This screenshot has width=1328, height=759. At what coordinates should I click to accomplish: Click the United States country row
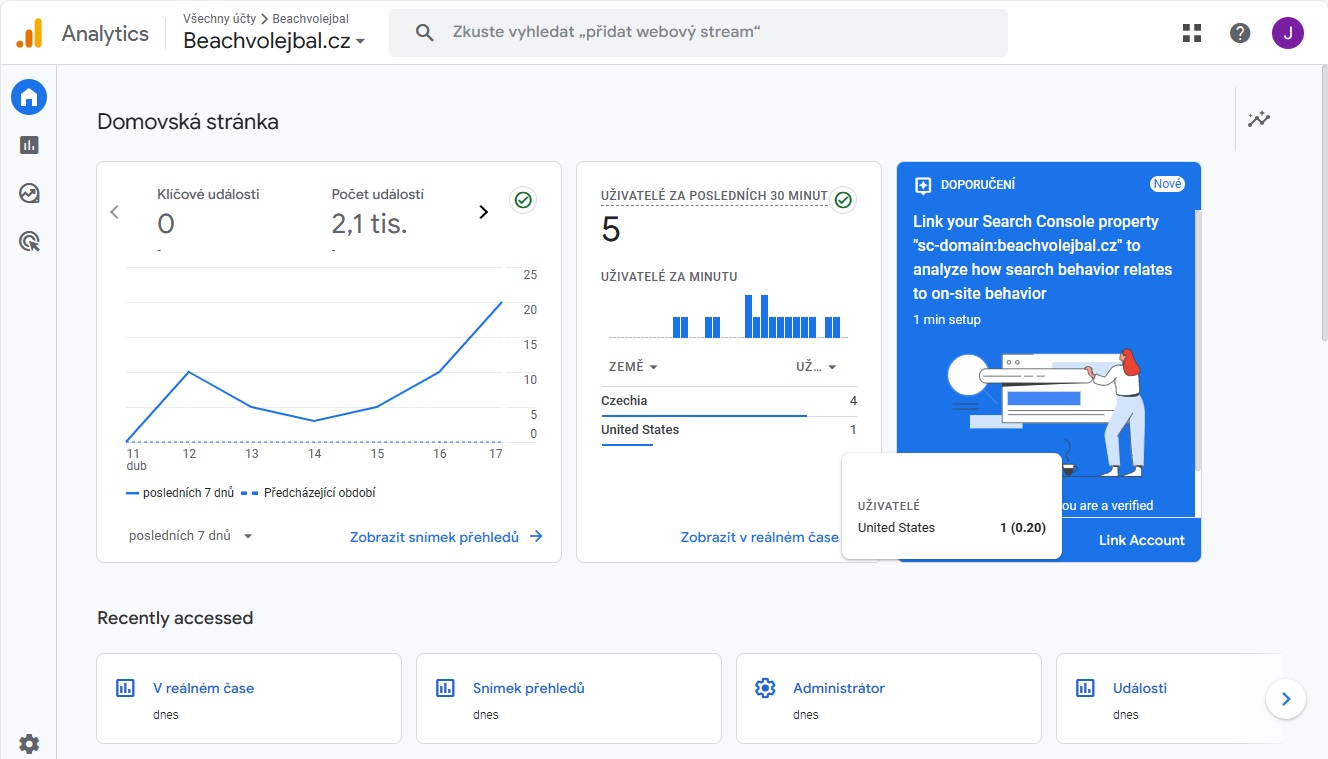729,431
